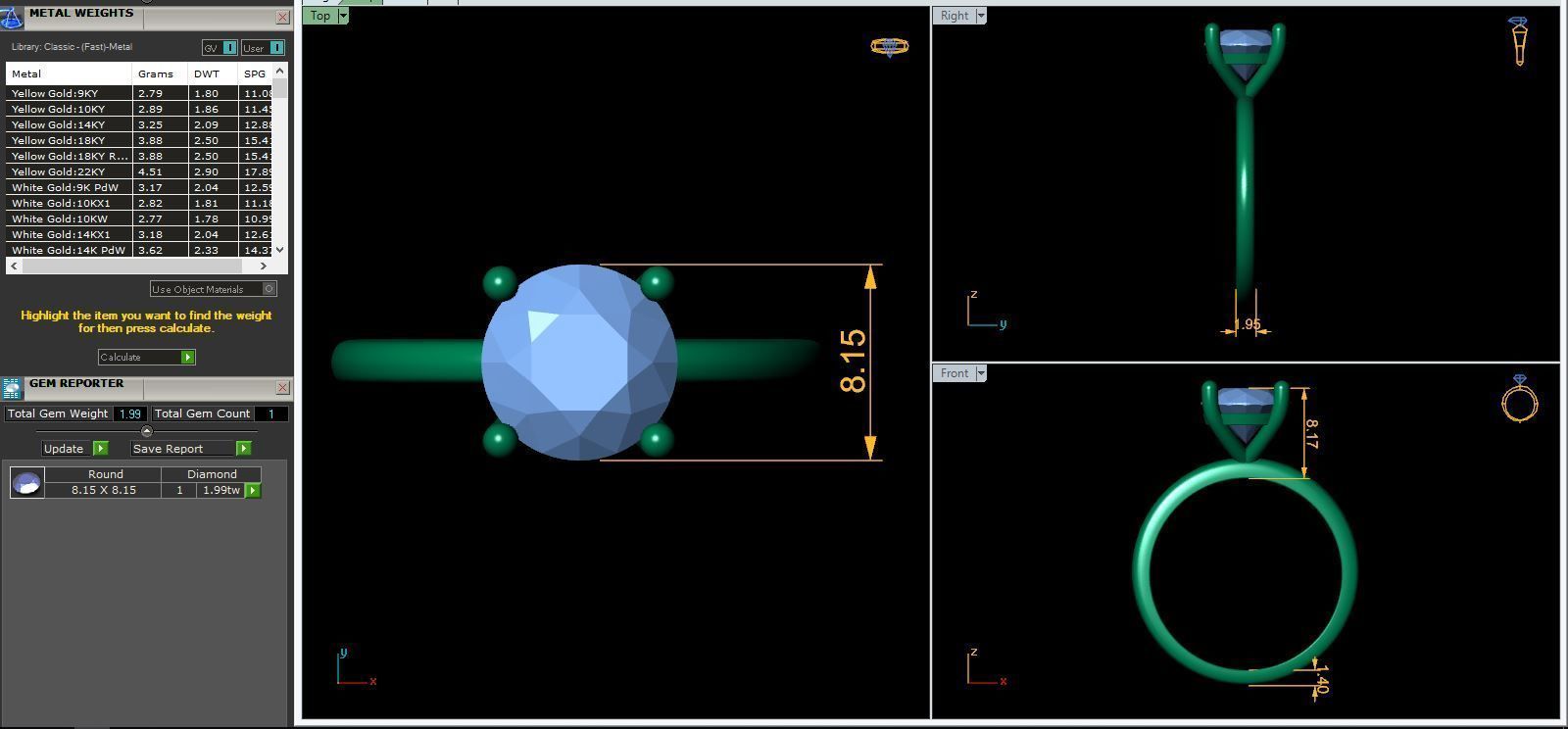The width and height of the screenshot is (1568, 729).
Task: Click the metal list scroll left arrow
Action: tap(14, 266)
